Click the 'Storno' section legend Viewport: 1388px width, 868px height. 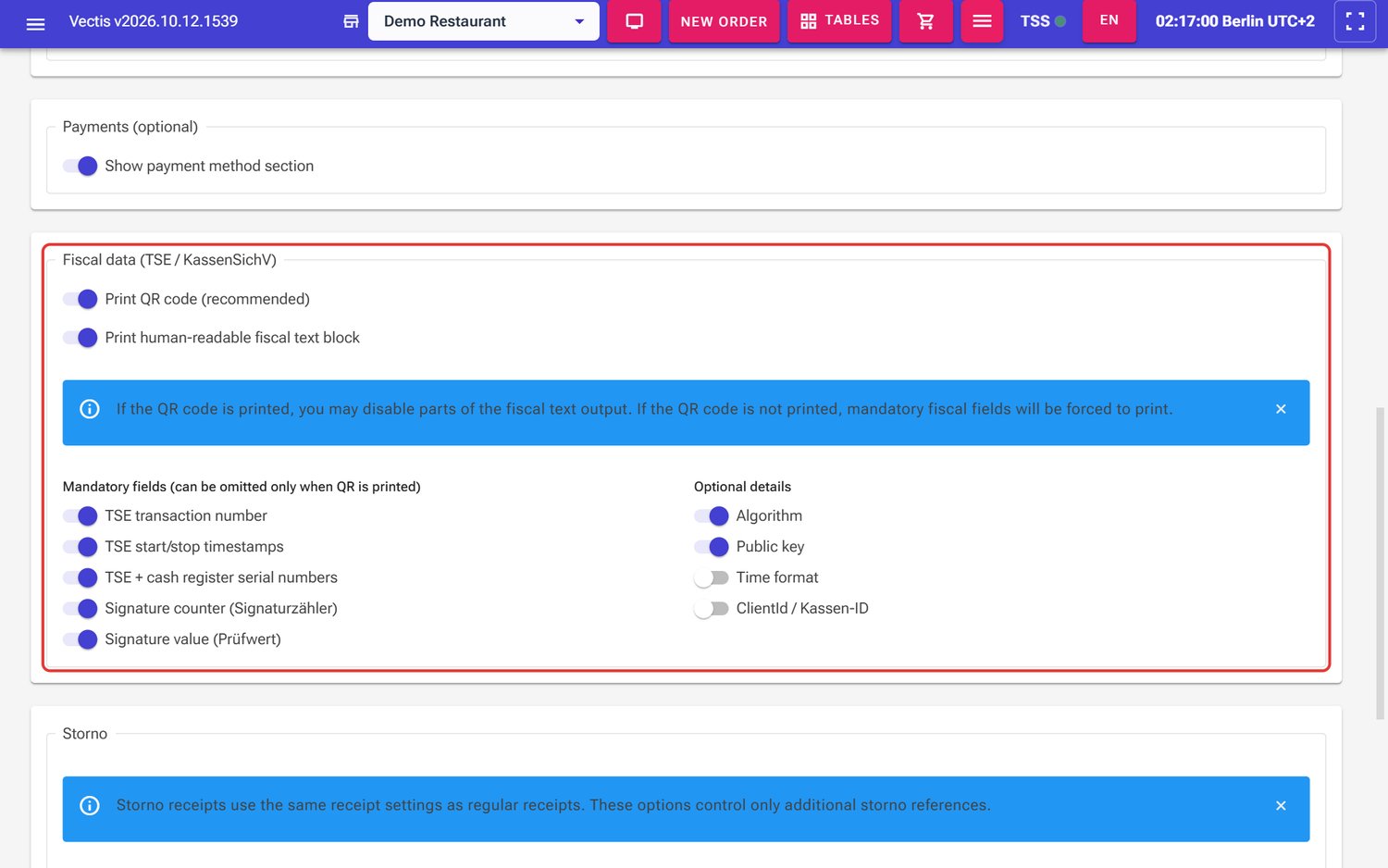85,734
